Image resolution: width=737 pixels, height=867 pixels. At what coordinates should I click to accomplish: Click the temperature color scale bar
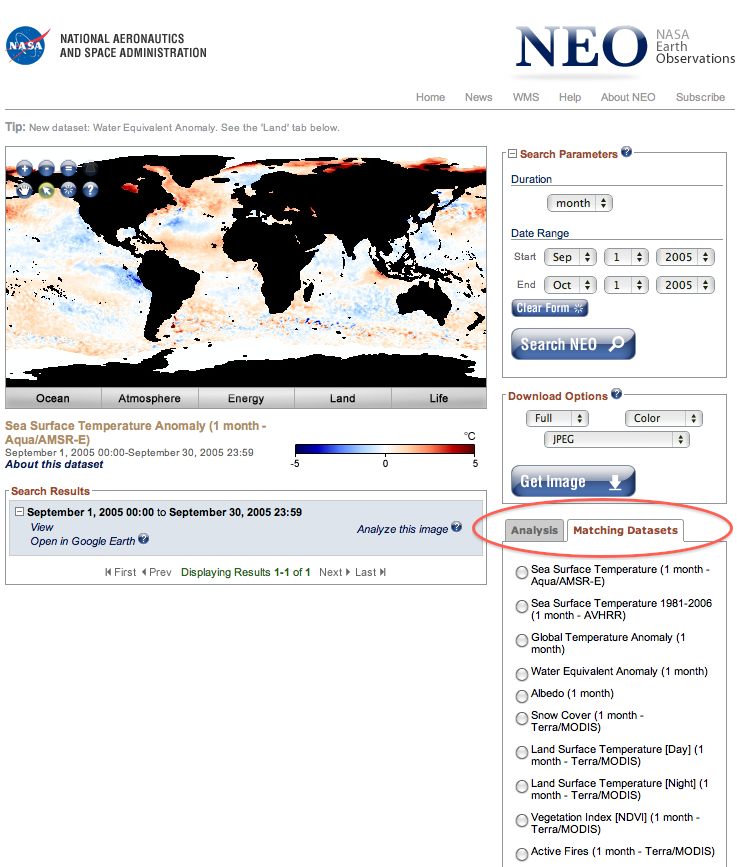[x=385, y=449]
